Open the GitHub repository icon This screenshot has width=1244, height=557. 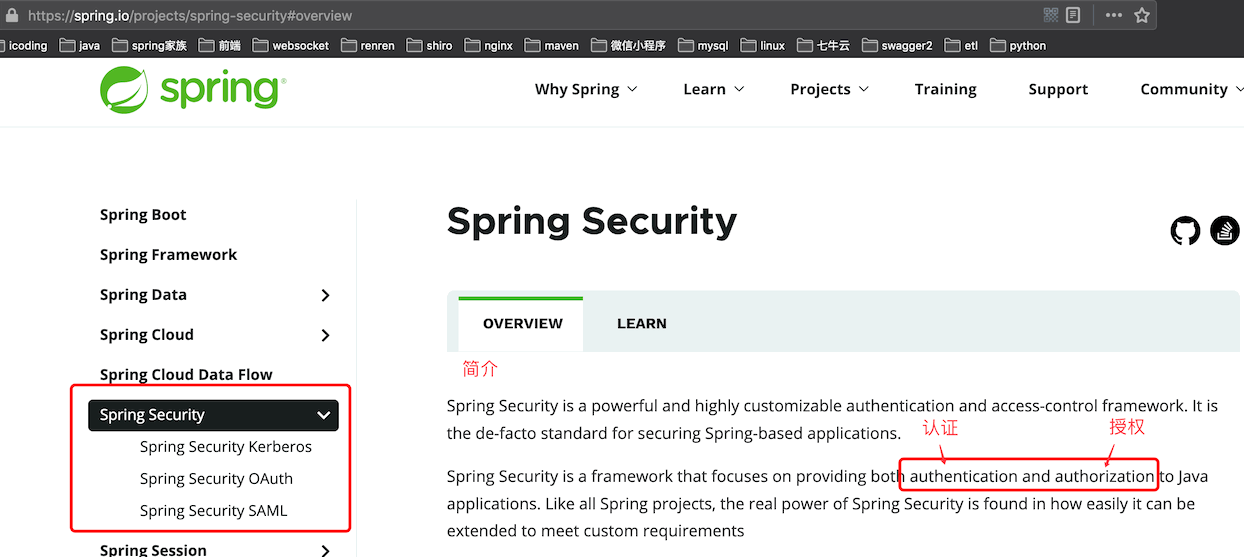tap(1185, 232)
